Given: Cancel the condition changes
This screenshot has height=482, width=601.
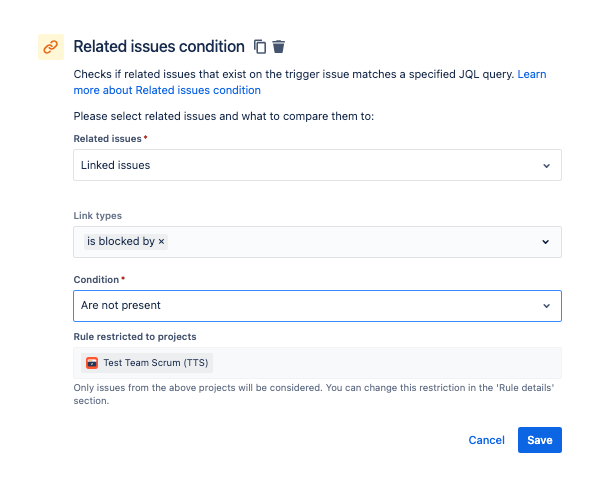Looking at the screenshot, I should 486,440.
